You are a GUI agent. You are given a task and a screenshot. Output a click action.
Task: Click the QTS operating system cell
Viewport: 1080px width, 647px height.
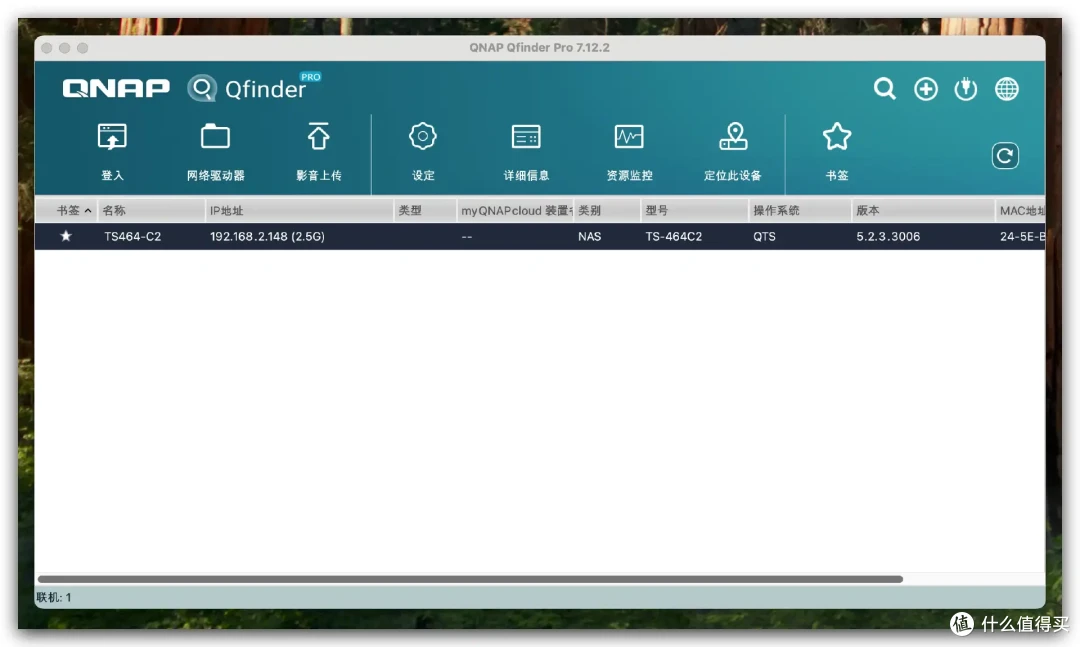(764, 236)
